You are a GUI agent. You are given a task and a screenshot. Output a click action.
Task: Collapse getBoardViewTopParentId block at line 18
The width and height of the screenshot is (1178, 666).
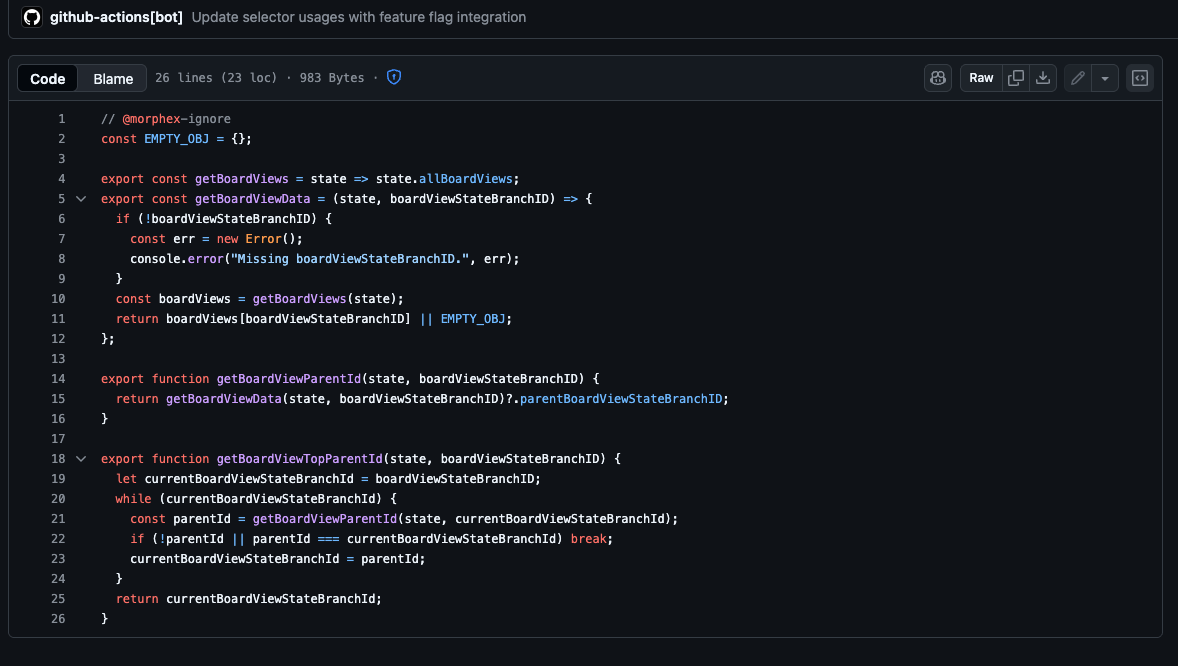coord(81,459)
